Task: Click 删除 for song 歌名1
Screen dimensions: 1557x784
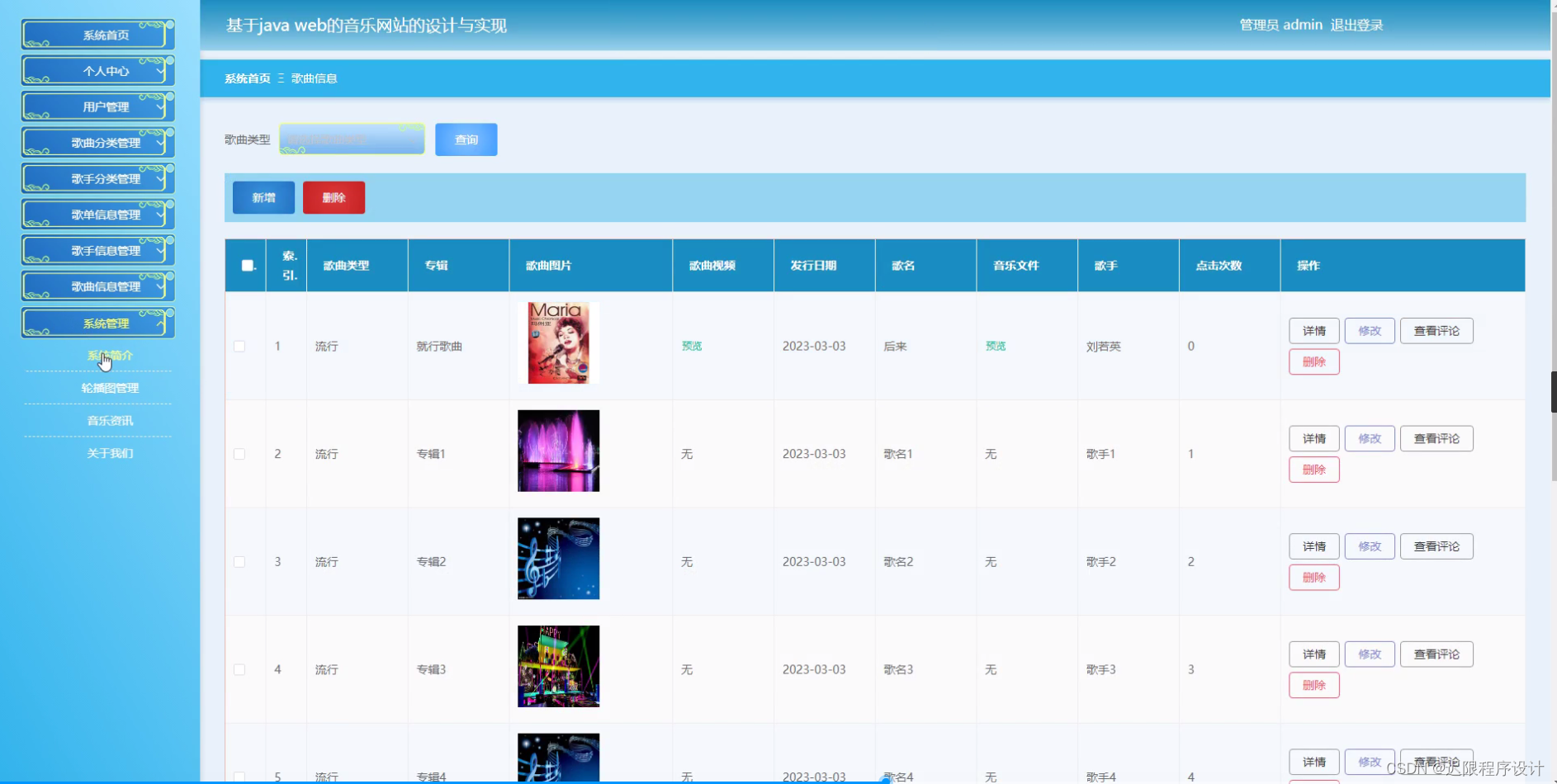Action: 1314,470
